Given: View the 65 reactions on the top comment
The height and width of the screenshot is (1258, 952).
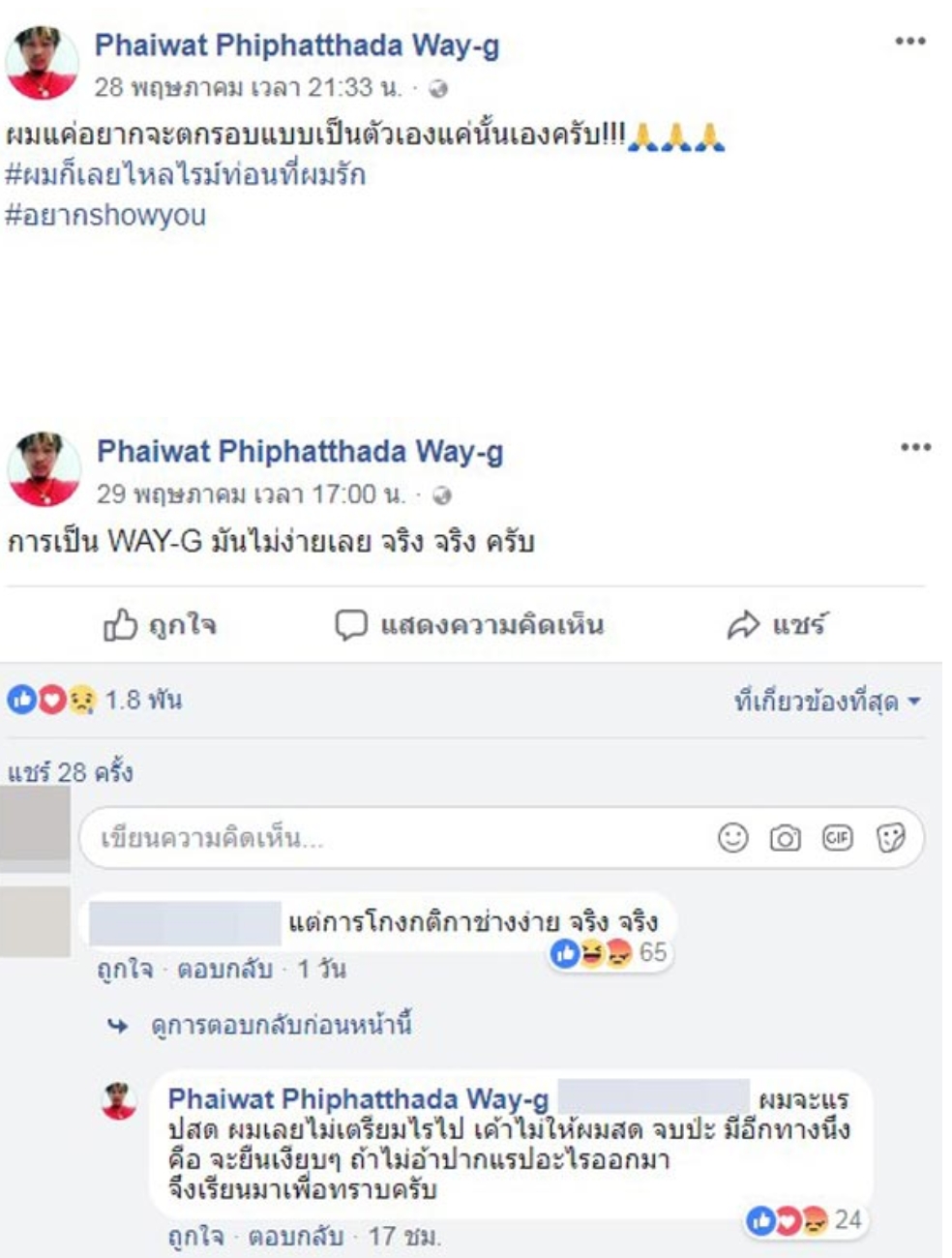Looking at the screenshot, I should pyautogui.click(x=610, y=953).
